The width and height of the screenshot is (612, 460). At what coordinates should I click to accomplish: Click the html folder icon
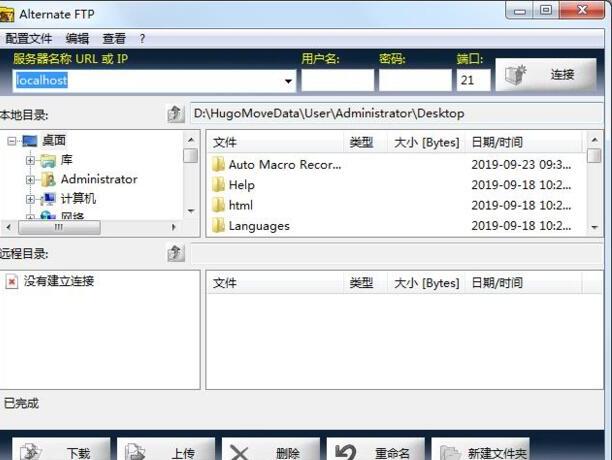coord(219,205)
